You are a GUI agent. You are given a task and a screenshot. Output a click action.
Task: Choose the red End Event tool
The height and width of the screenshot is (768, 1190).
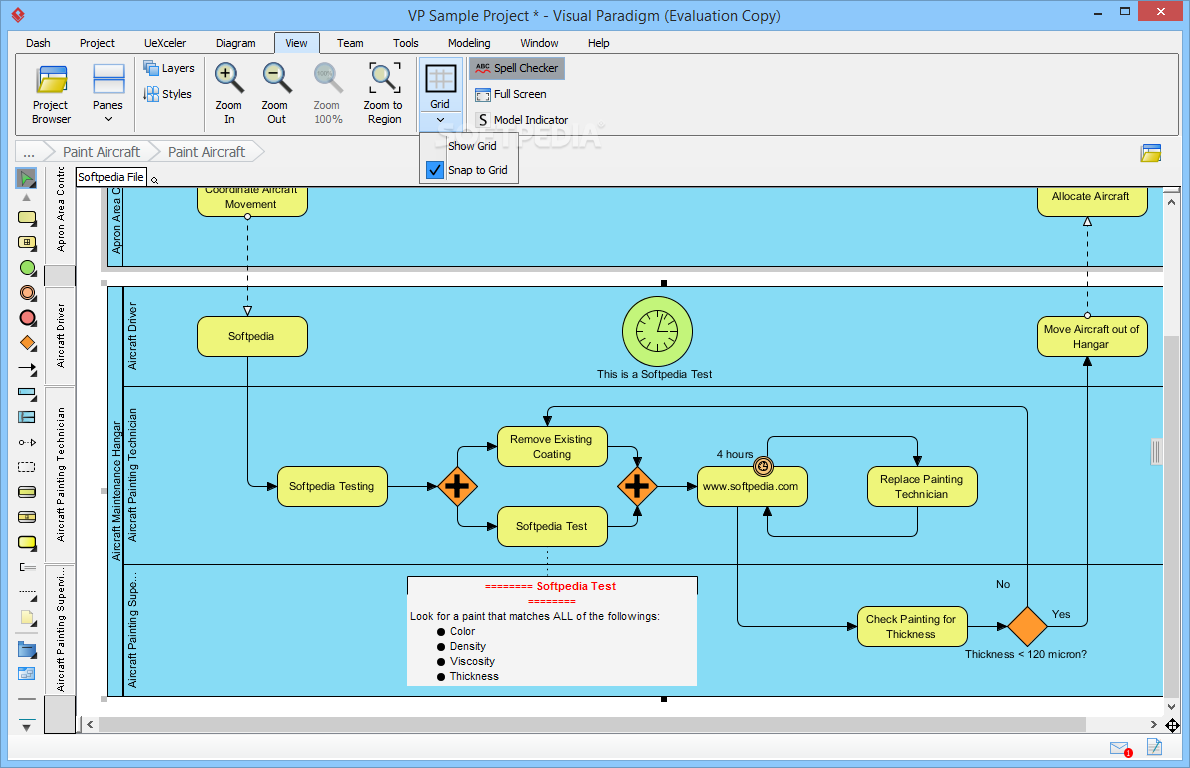[x=27, y=318]
